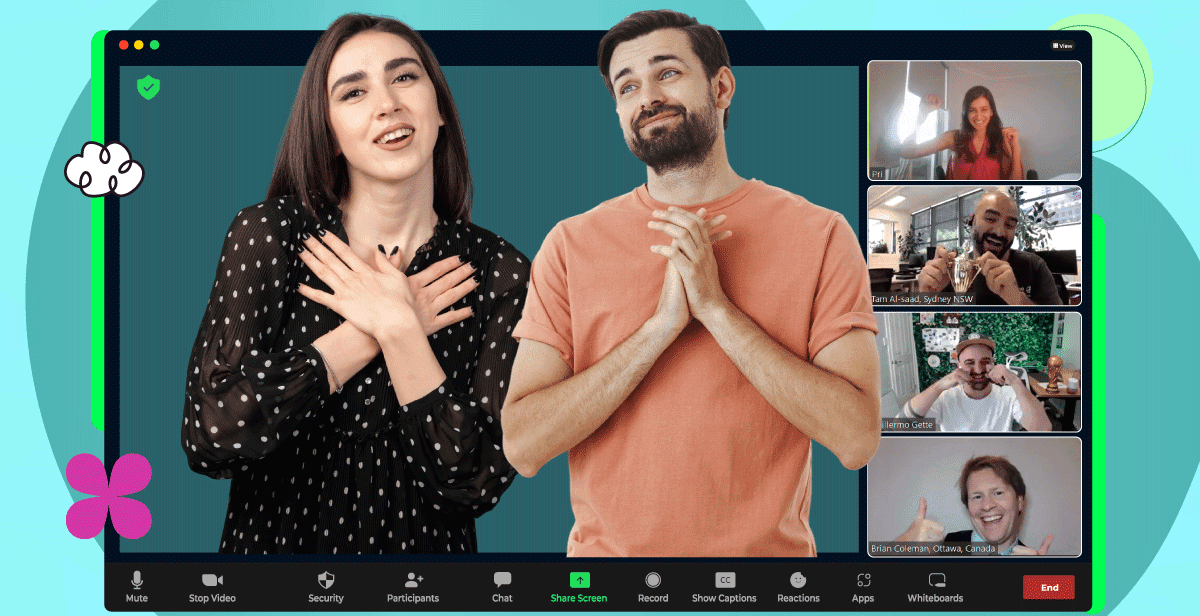The image size is (1200, 616).
Task: Stop Video using the camera icon
Action: 212,587
